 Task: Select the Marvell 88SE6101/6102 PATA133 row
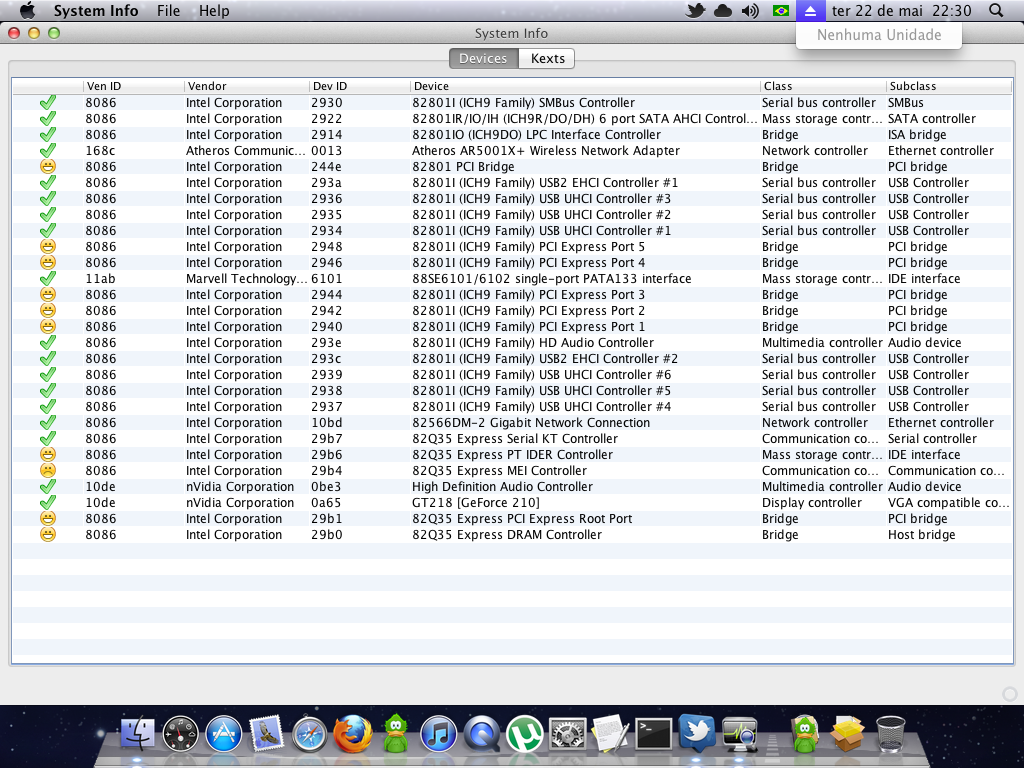[551, 279]
